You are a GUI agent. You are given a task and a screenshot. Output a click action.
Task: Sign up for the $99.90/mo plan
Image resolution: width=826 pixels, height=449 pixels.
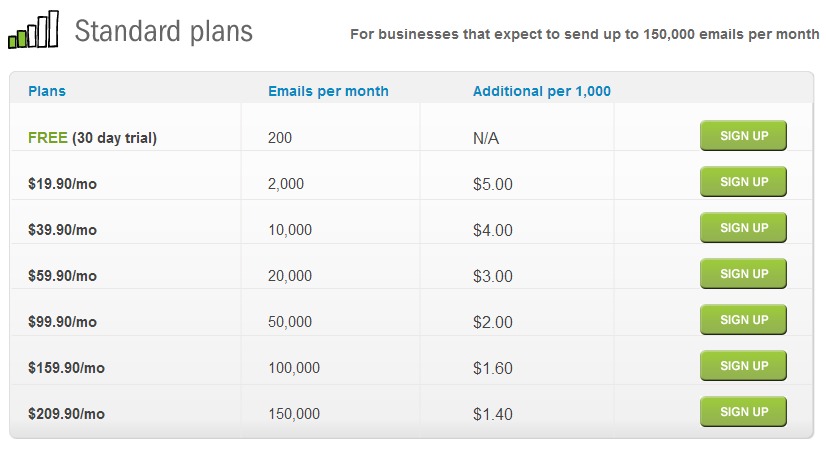743,320
